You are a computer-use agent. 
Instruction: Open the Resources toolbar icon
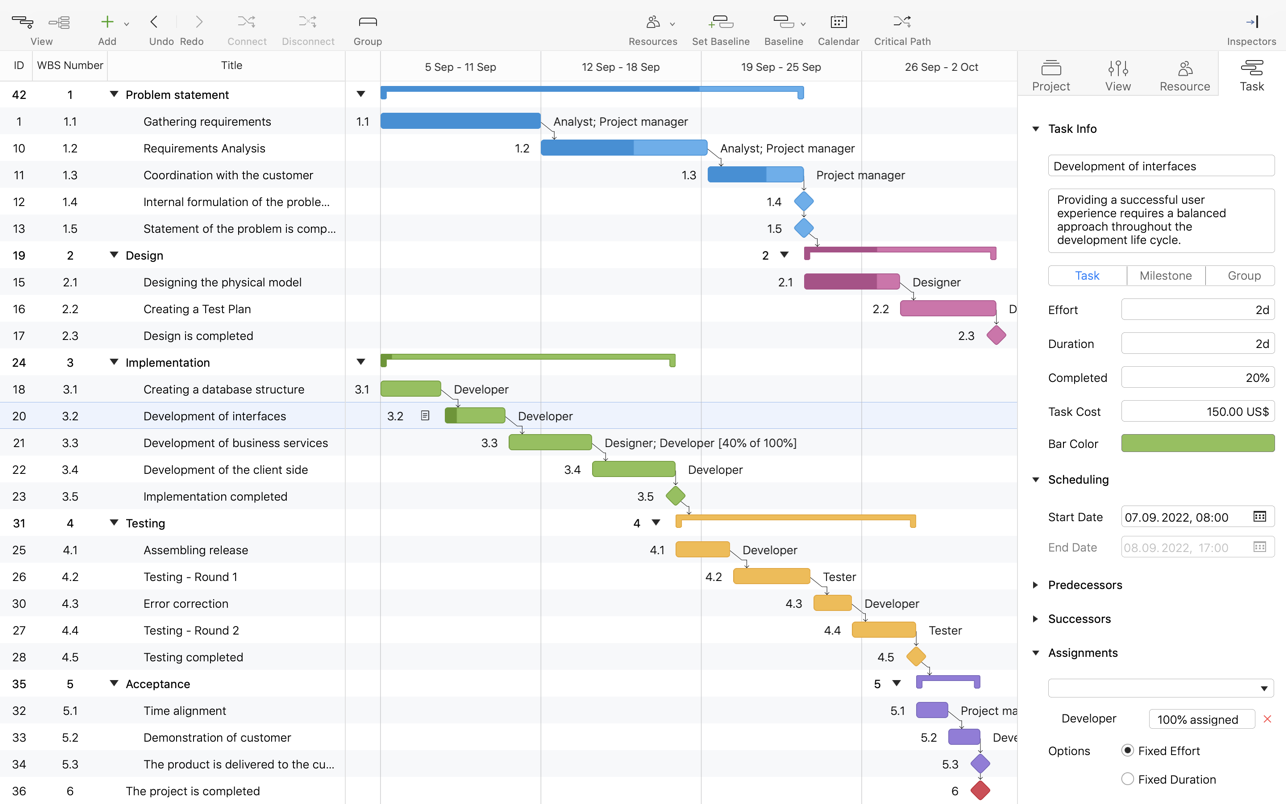pos(652,22)
